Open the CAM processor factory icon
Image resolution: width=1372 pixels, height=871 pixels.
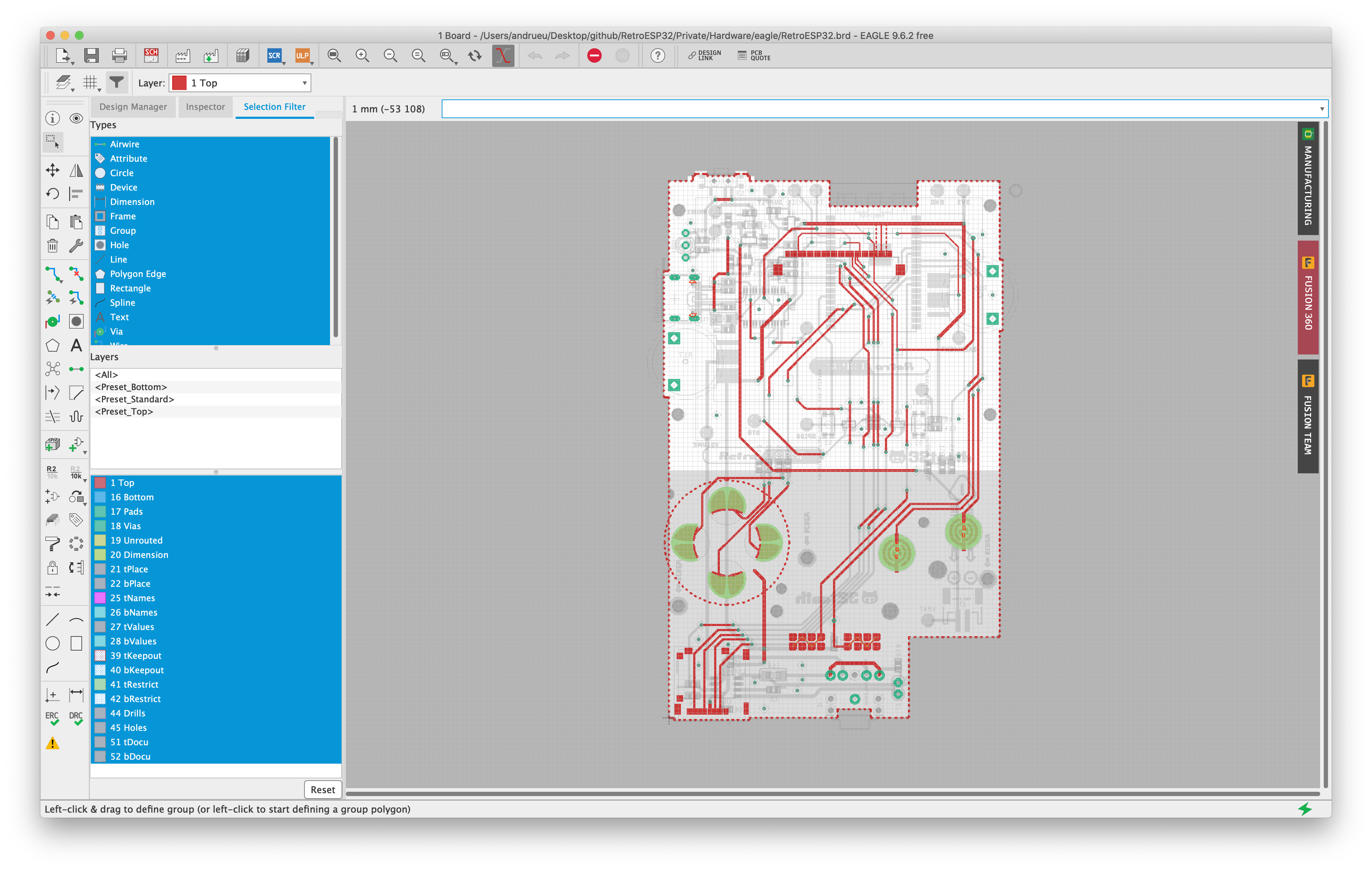[182, 55]
